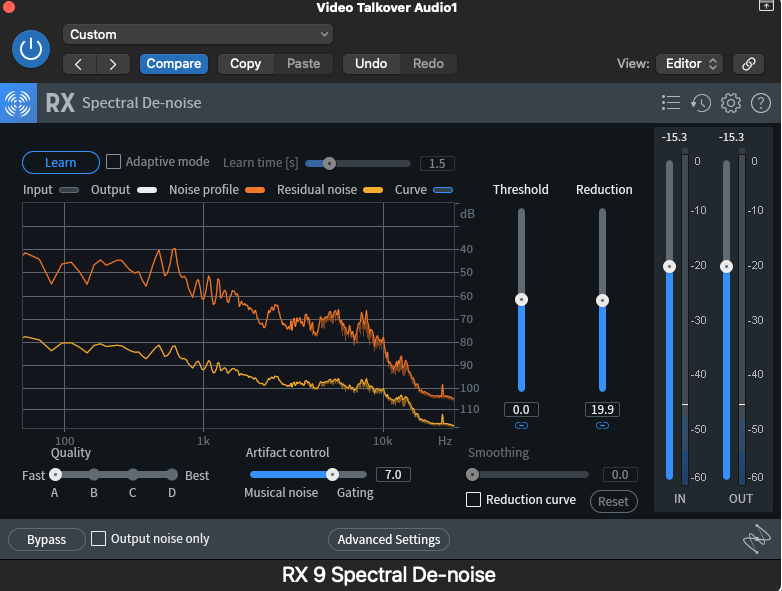
Task: Click the OUT gain fader handle
Action: [726, 266]
